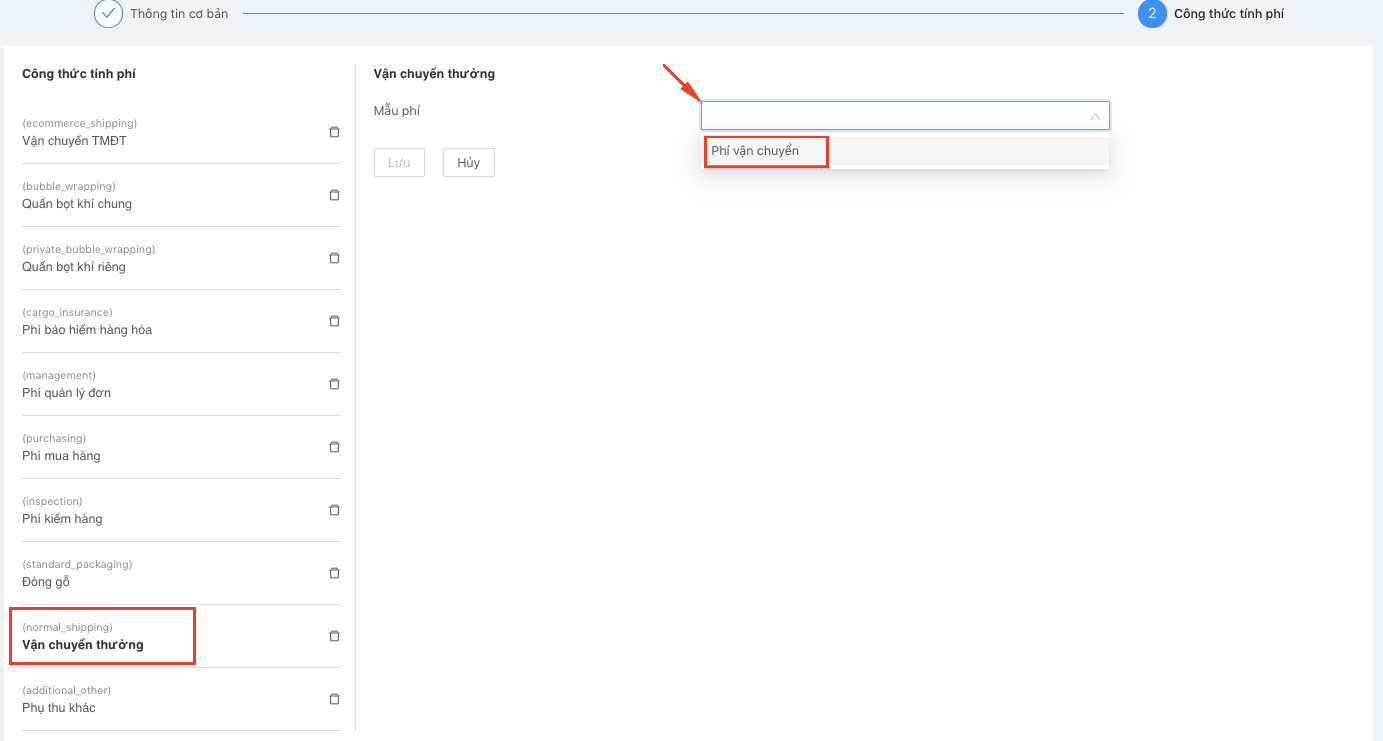Remove the Phí mua hàng formula
Viewport: 1383px width, 741px height.
click(334, 447)
